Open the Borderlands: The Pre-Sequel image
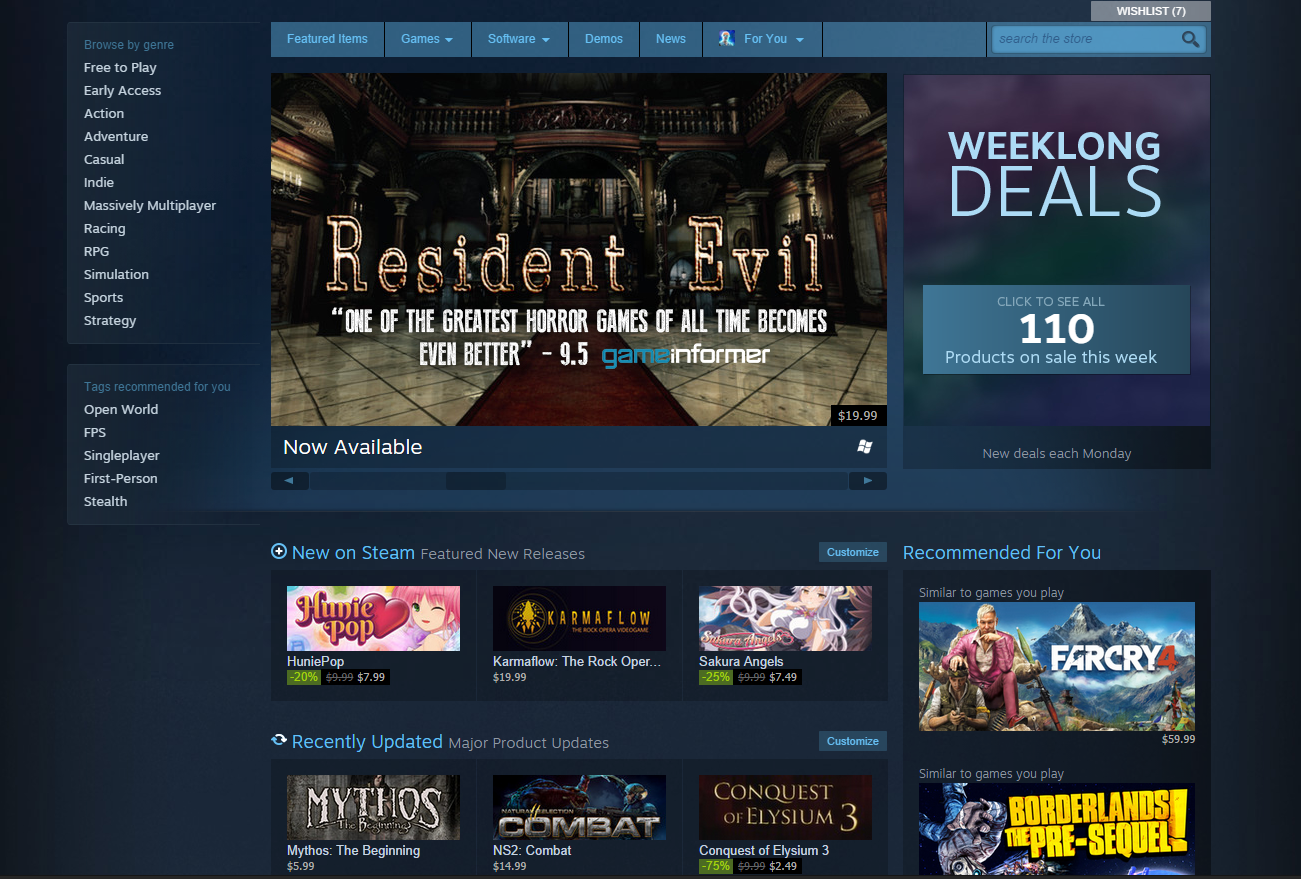Viewport: 1301px width, 879px height. [1057, 830]
